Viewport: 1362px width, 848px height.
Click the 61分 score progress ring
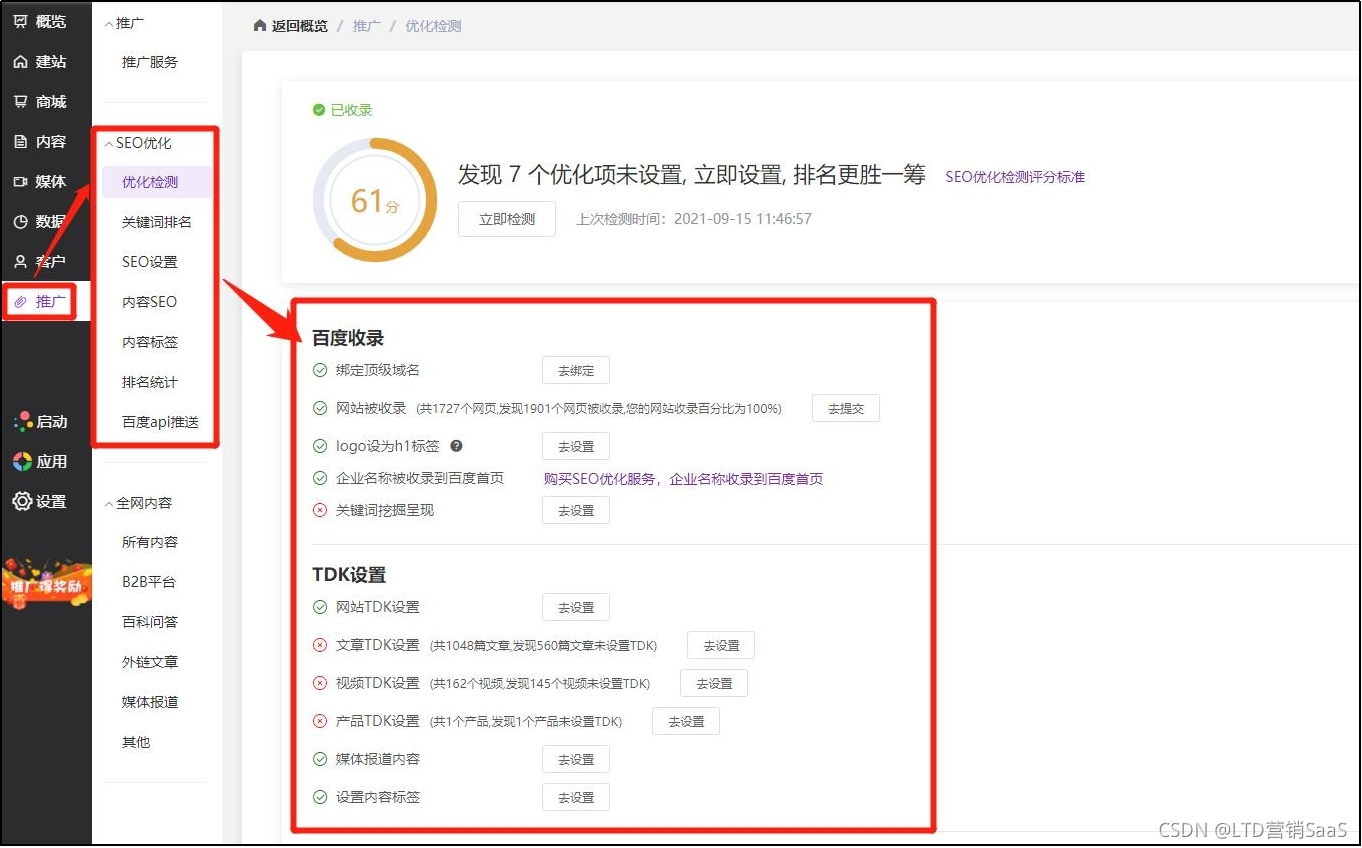pyautogui.click(x=373, y=199)
